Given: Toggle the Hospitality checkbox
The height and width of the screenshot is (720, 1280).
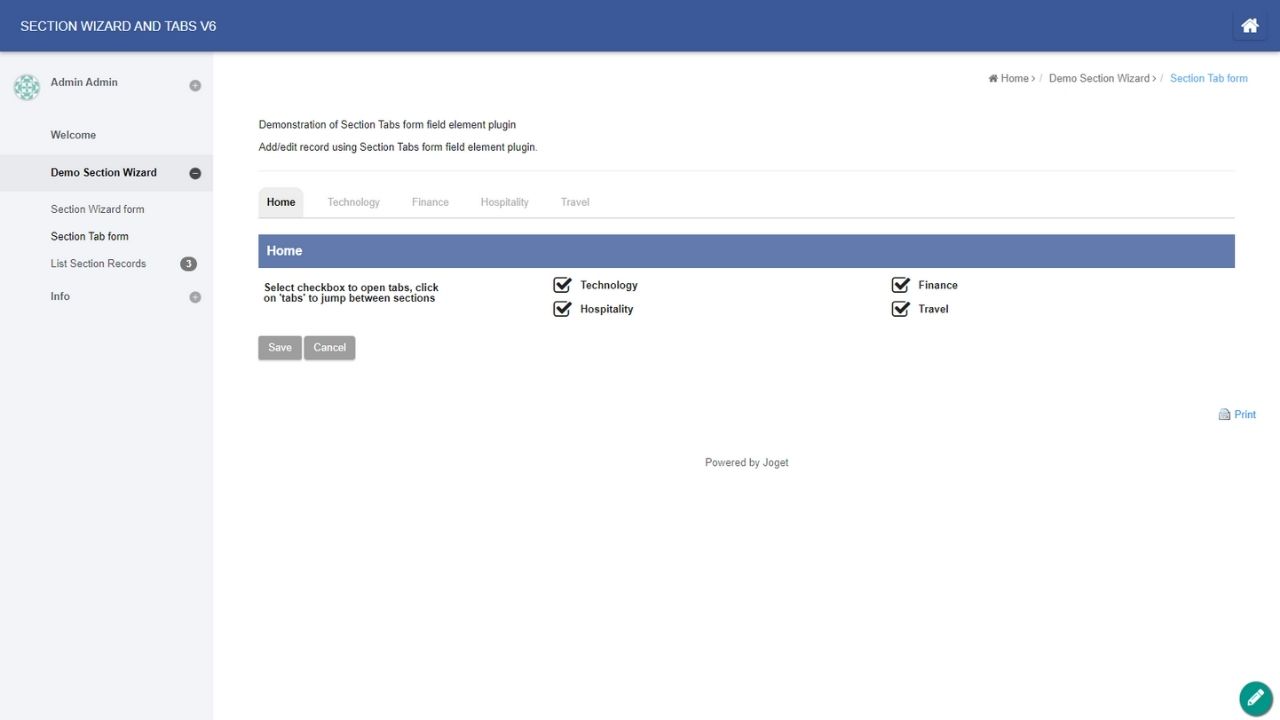Looking at the screenshot, I should point(562,309).
